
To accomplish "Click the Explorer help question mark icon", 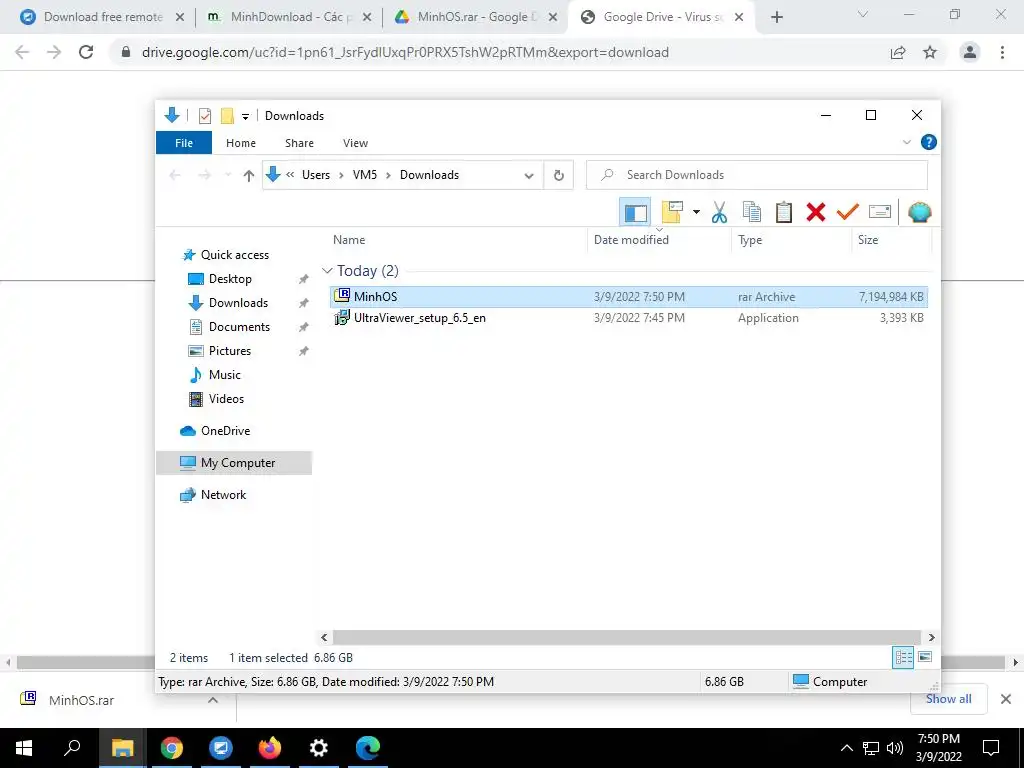I will pos(928,142).
